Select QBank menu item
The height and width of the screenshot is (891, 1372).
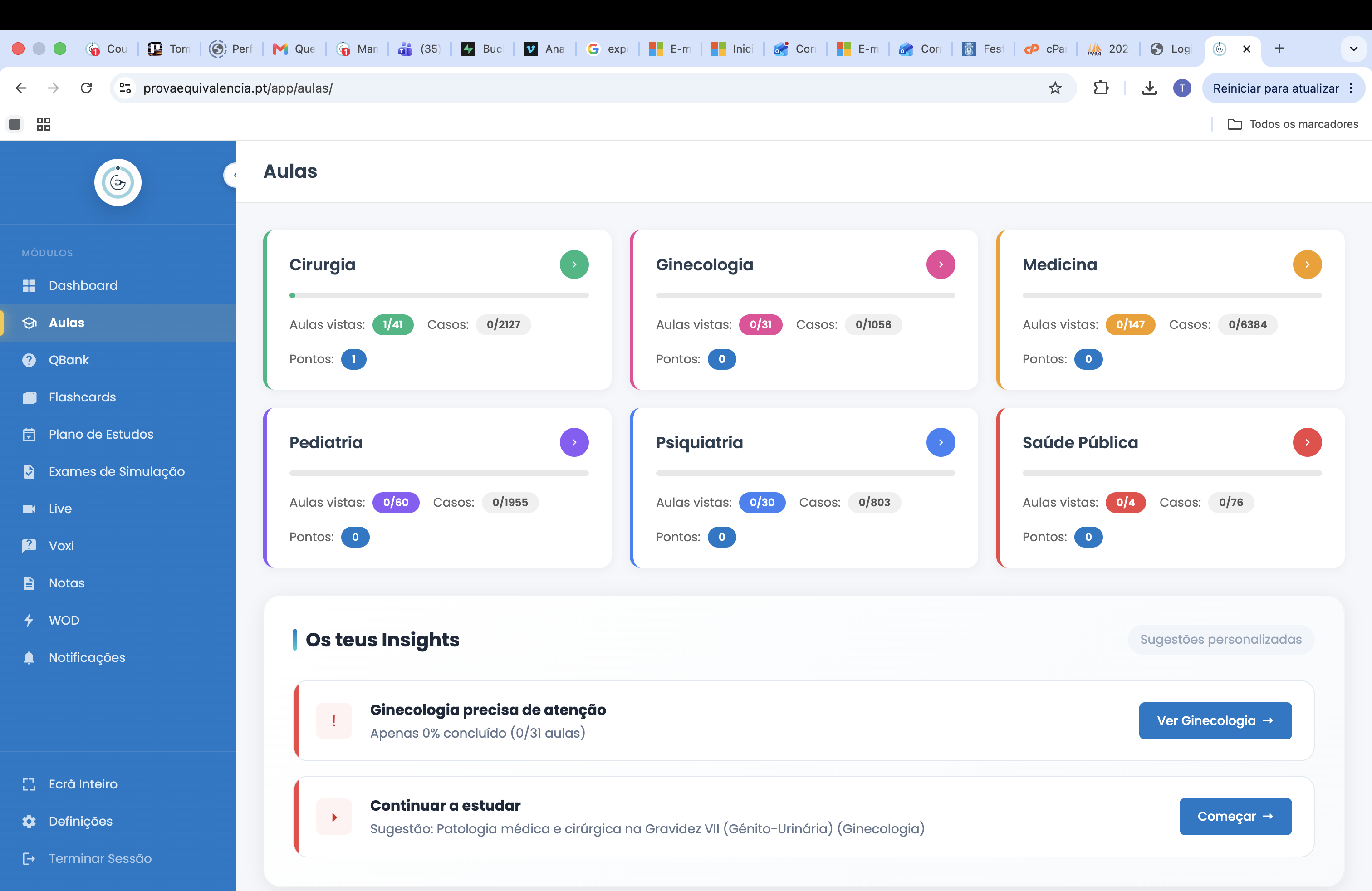[x=118, y=360]
